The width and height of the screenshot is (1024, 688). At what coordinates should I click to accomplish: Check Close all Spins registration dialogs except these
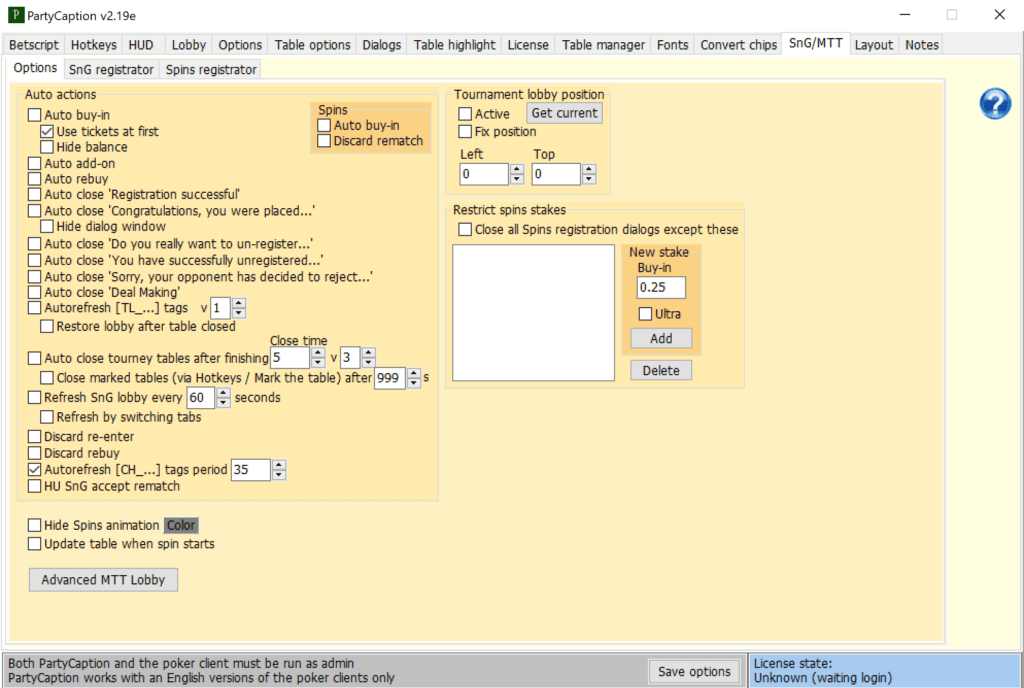point(465,230)
